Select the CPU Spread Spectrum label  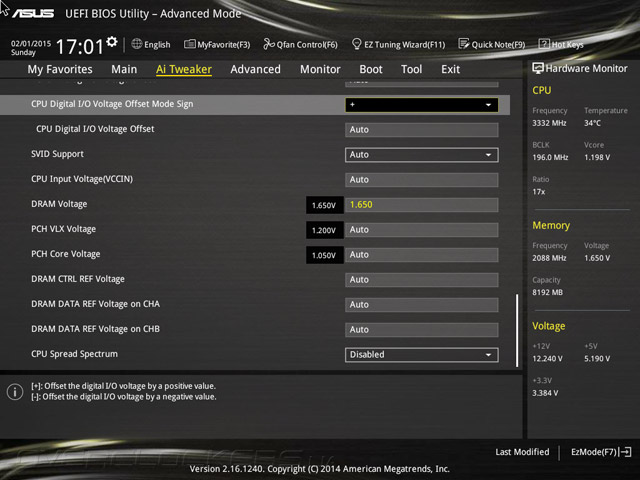click(74, 354)
